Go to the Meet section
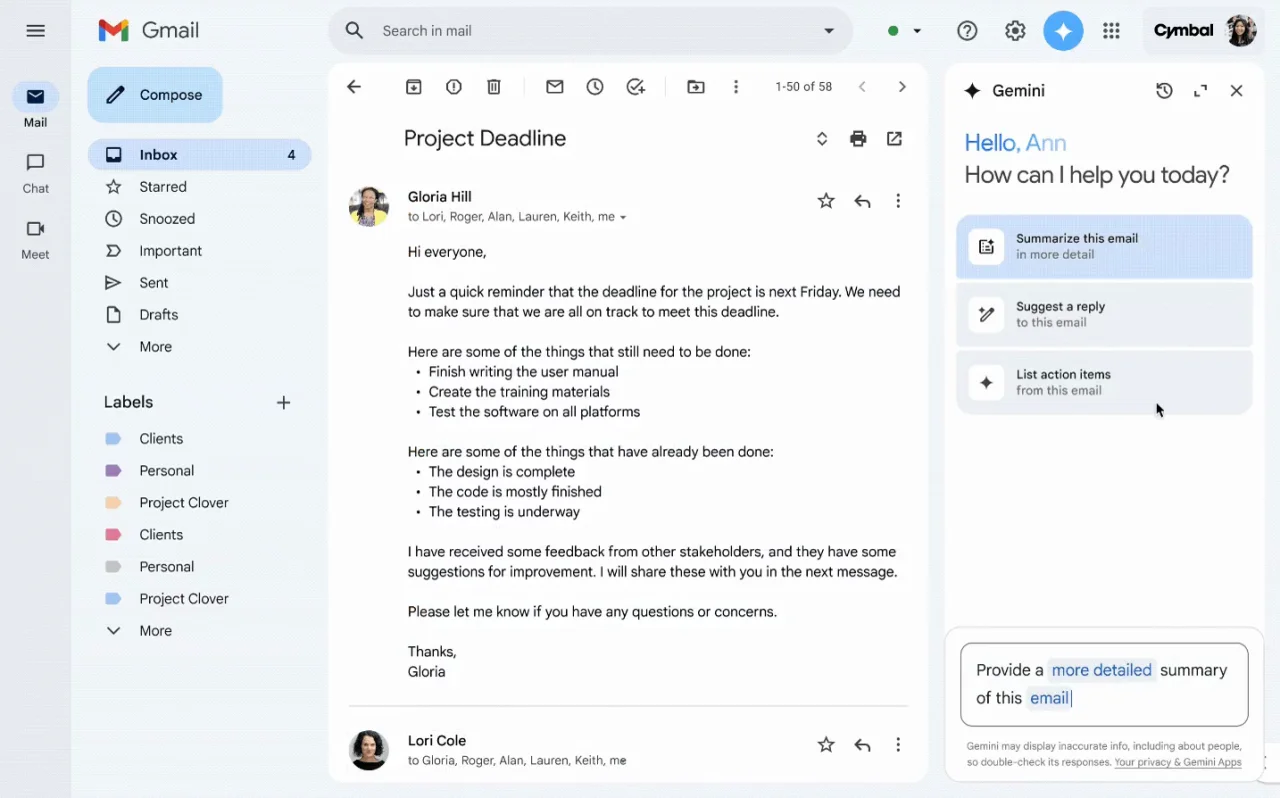The width and height of the screenshot is (1280, 798). click(35, 240)
